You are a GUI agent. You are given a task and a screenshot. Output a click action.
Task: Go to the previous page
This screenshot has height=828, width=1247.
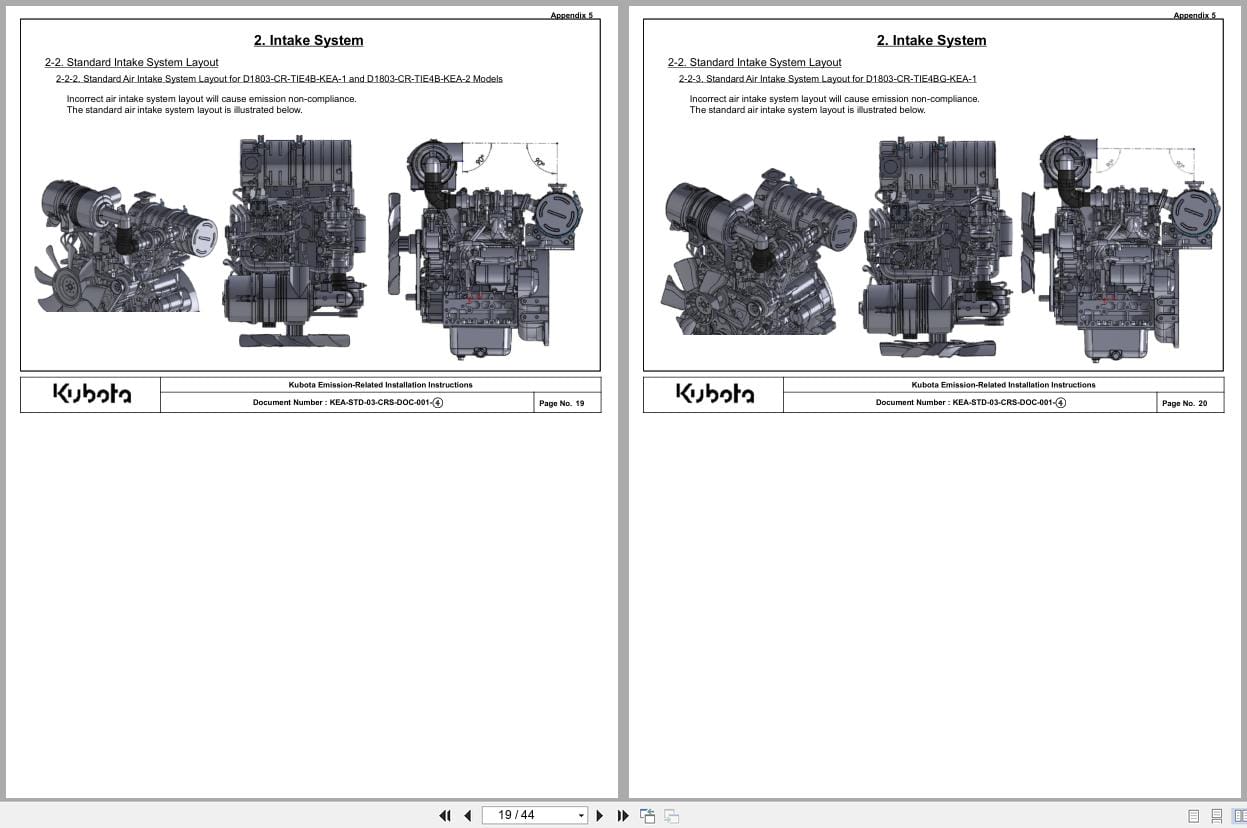(x=467, y=815)
